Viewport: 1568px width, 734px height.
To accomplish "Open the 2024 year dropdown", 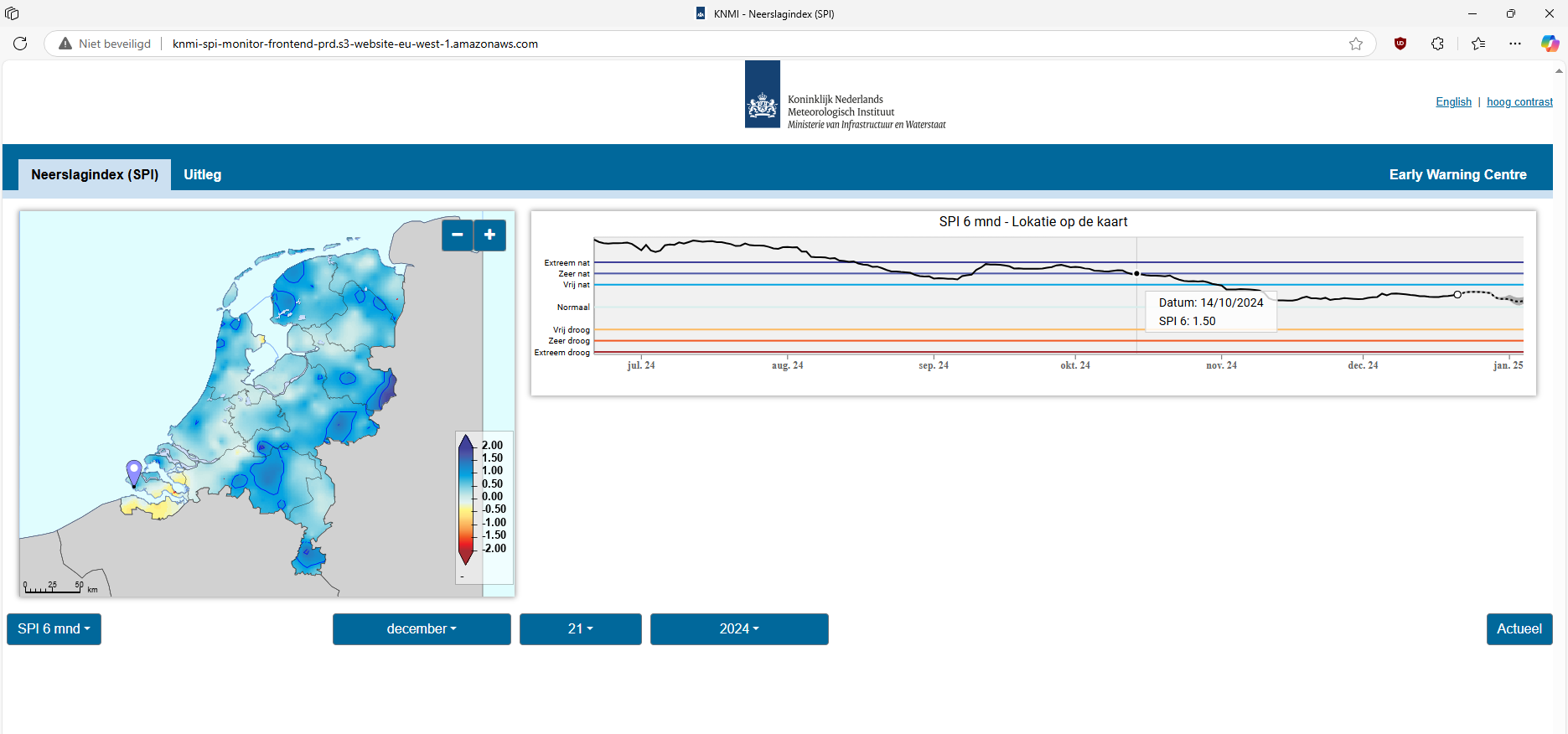I will 739,629.
